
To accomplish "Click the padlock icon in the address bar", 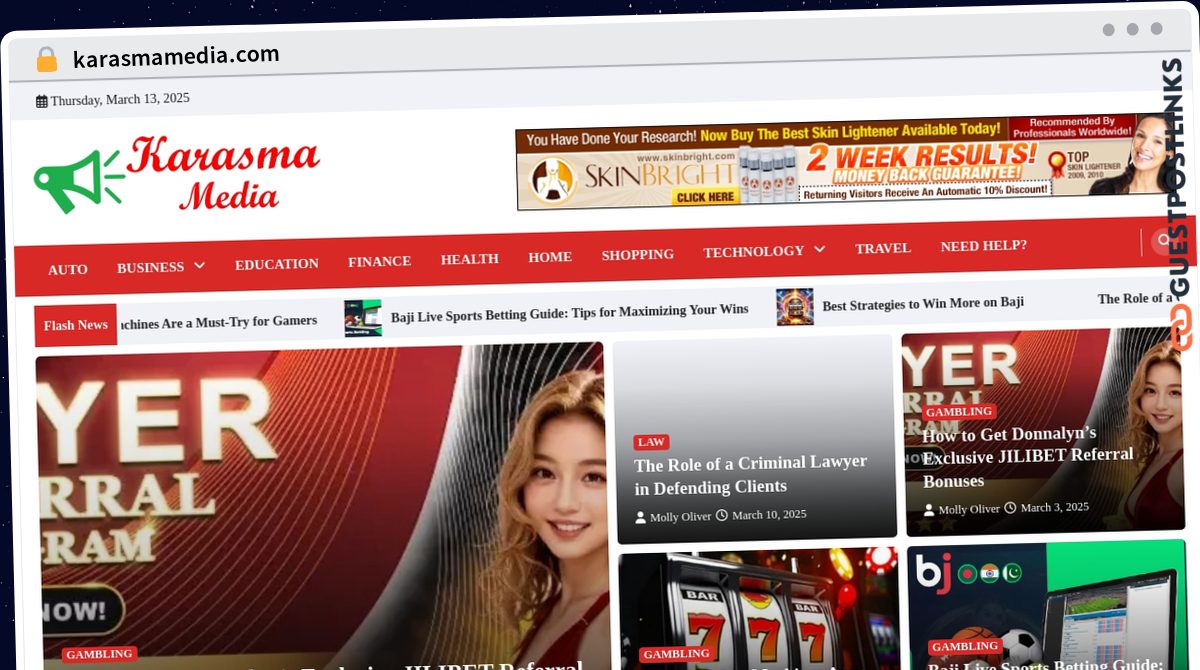I will pos(46,59).
